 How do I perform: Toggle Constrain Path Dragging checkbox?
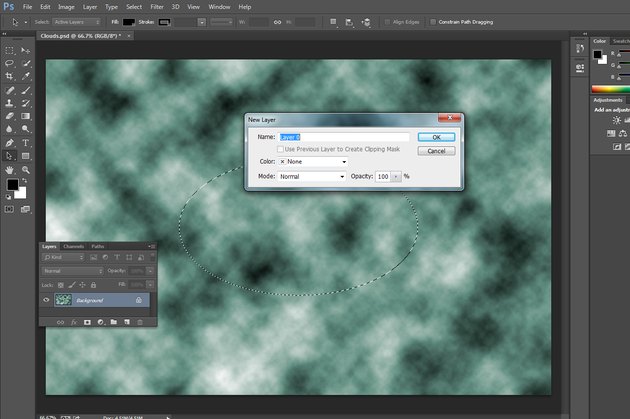point(433,22)
